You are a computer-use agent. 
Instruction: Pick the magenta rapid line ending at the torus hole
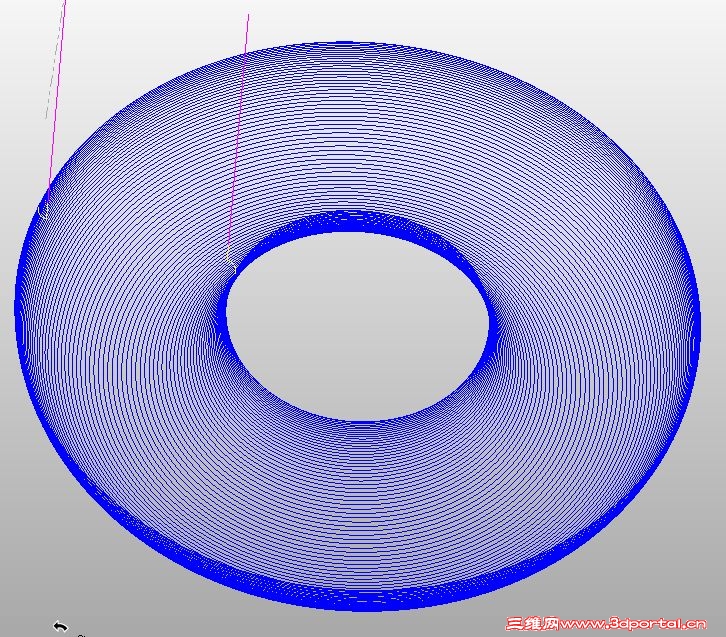pyautogui.click(x=238, y=134)
